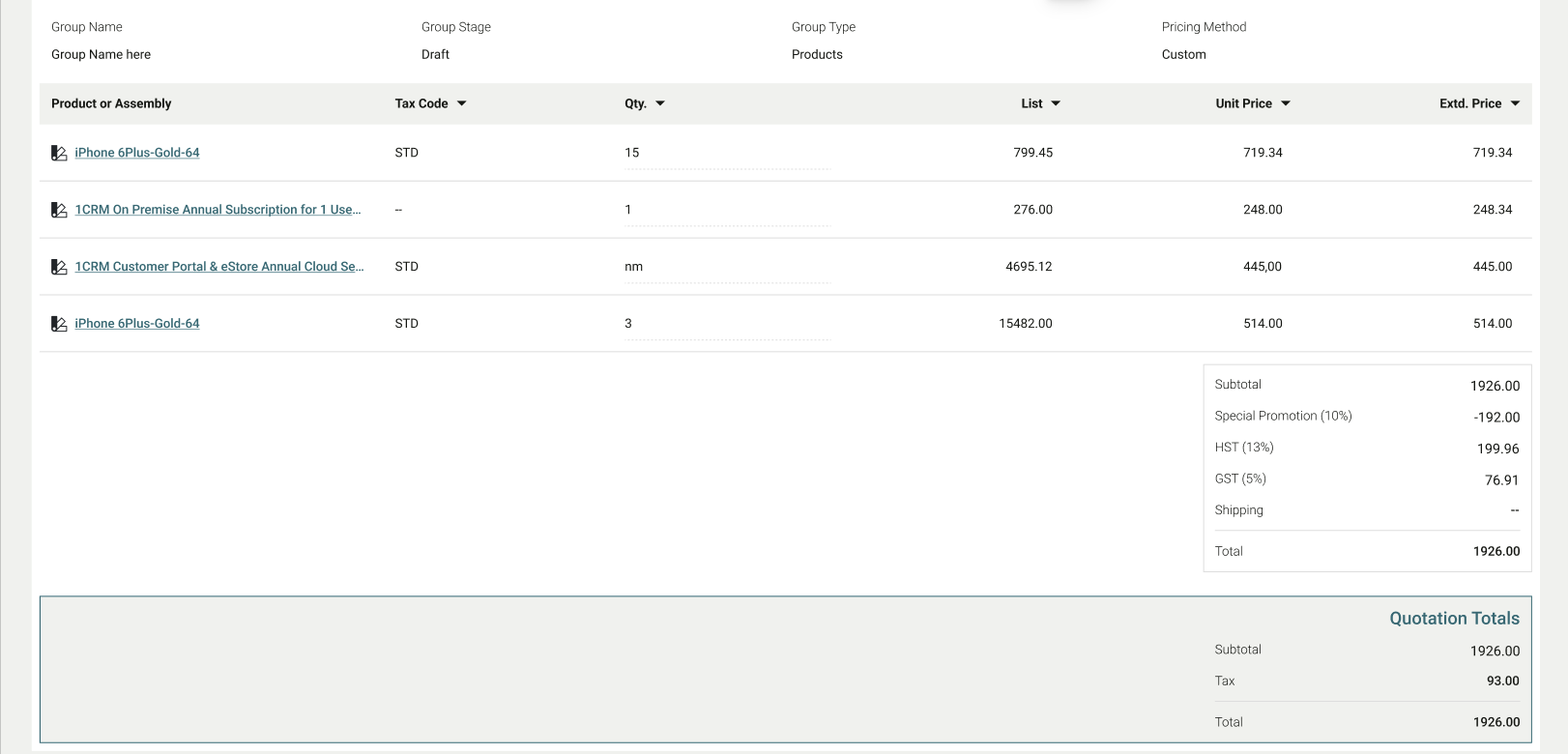The width and height of the screenshot is (1568, 754).
Task: Open the iPhone 6Plus-Gold-64 link with list price 15482.00
Action: click(x=137, y=324)
